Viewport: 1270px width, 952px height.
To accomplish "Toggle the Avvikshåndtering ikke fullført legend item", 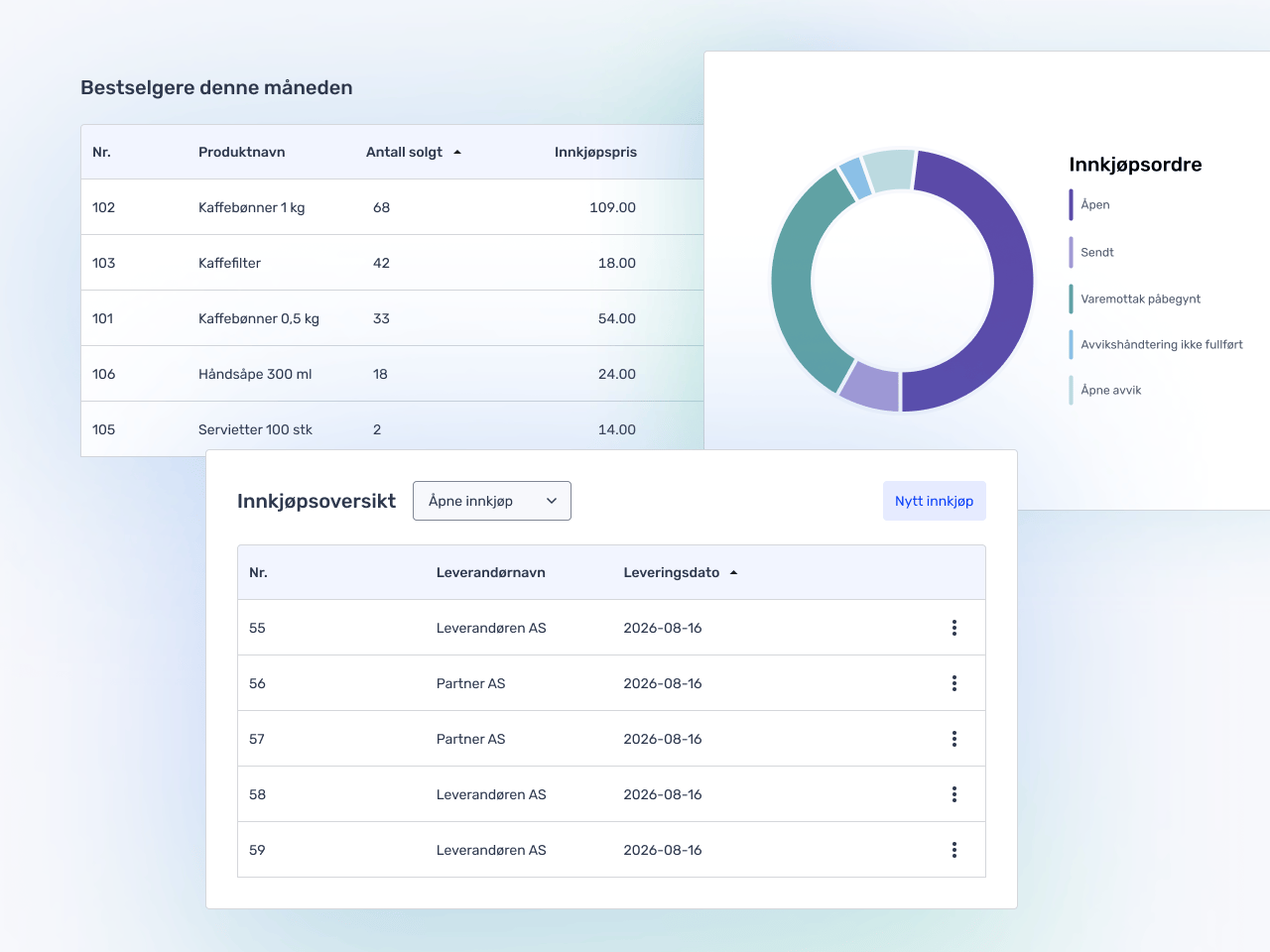I will (x=1161, y=344).
